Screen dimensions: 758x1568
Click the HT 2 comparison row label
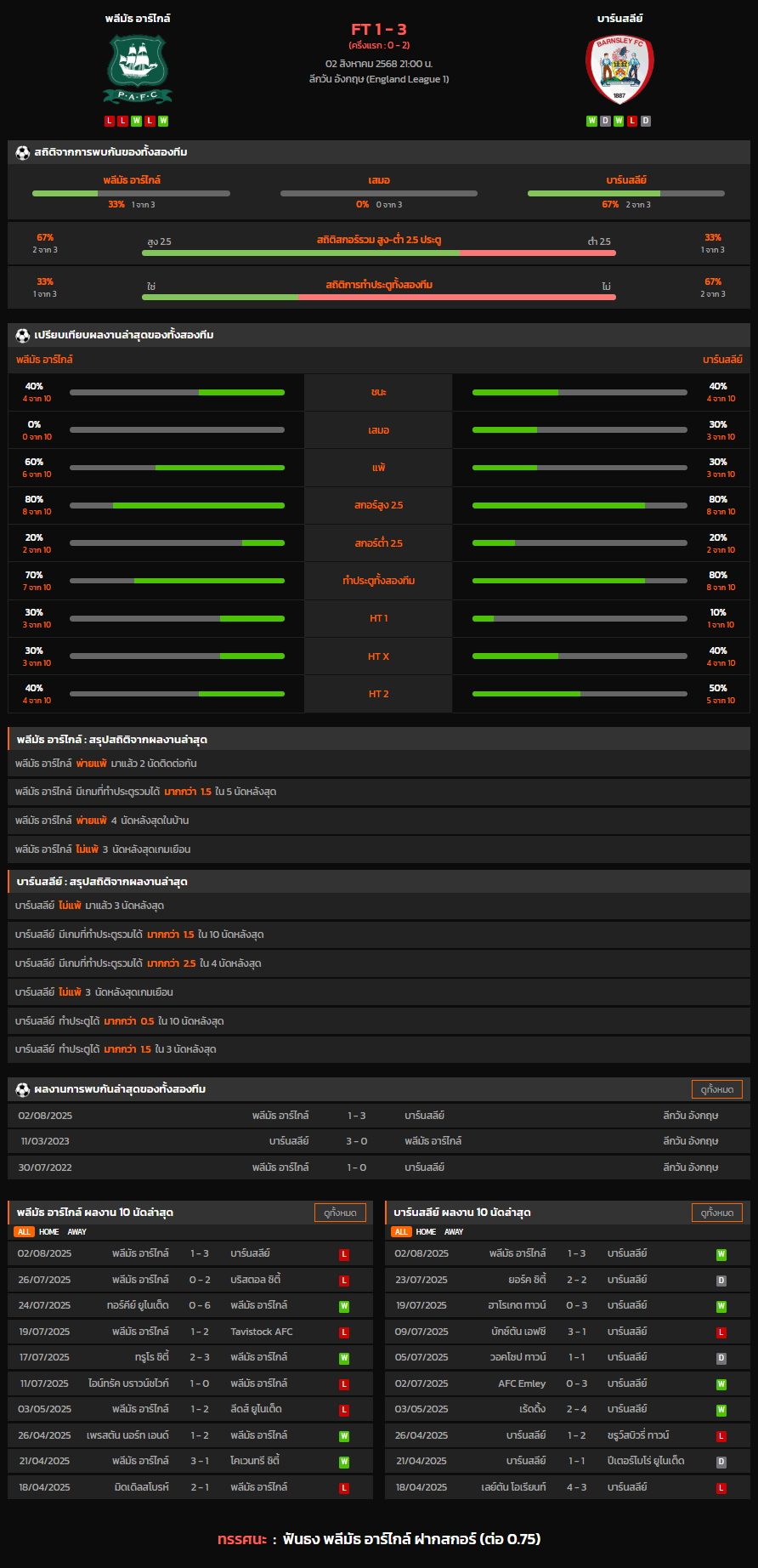pyautogui.click(x=379, y=694)
